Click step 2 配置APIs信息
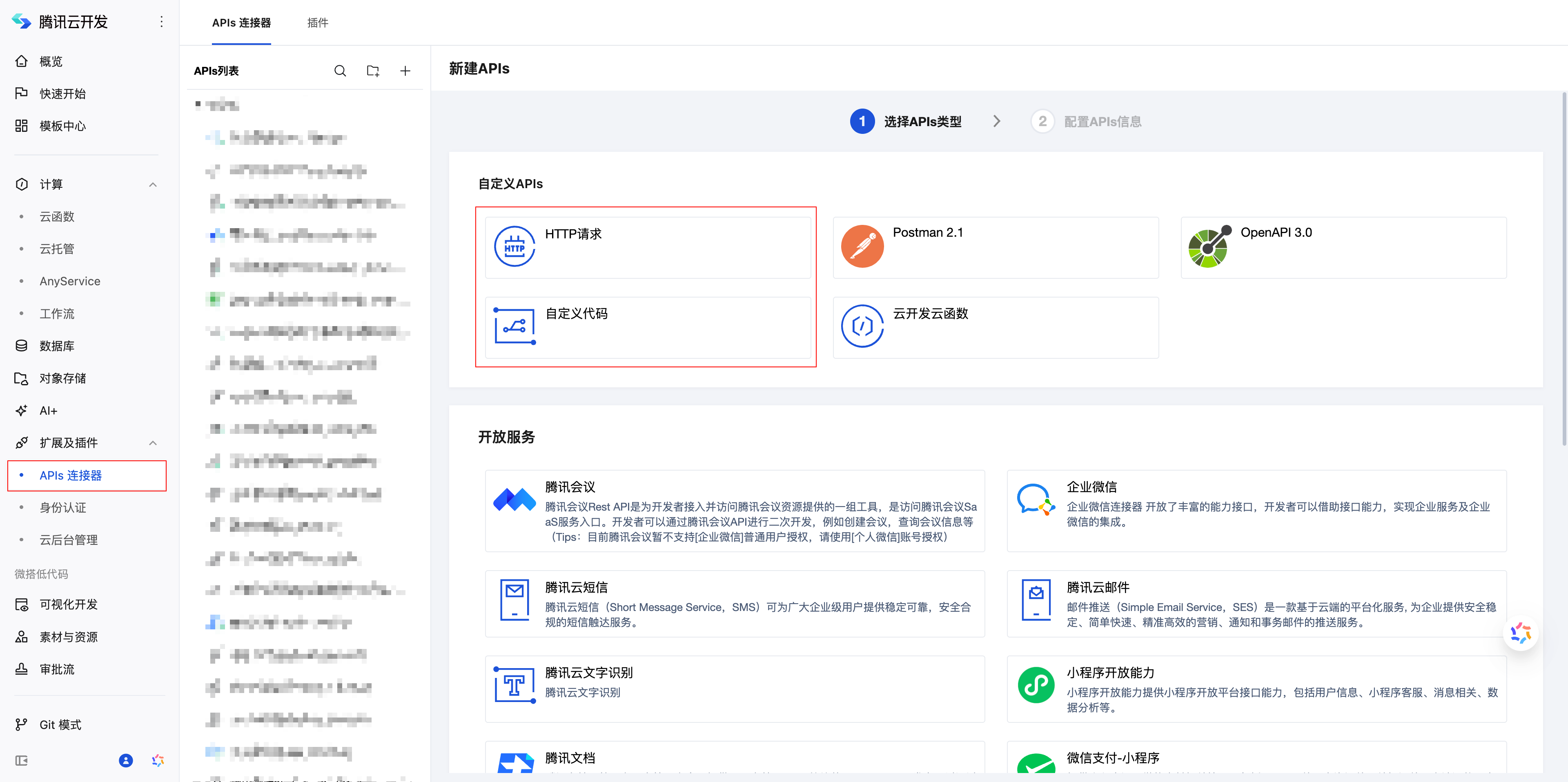 click(1086, 121)
